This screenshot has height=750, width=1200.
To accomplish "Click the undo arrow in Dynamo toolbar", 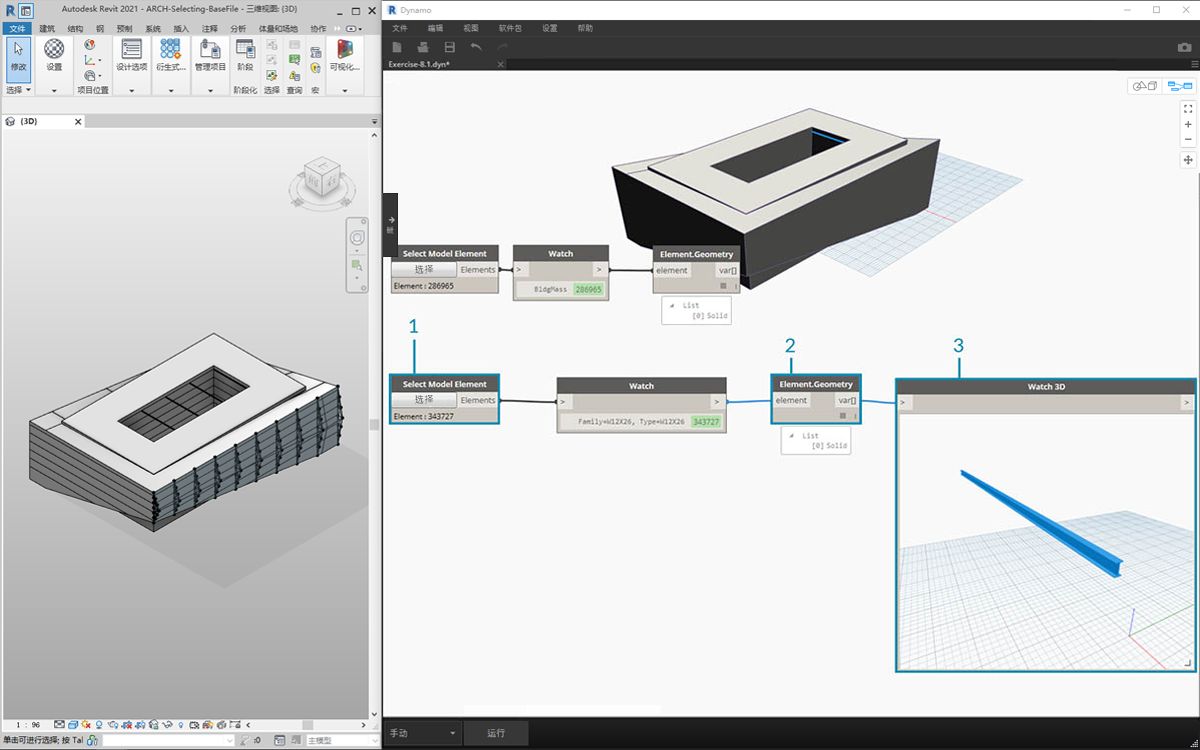I will (x=476, y=47).
